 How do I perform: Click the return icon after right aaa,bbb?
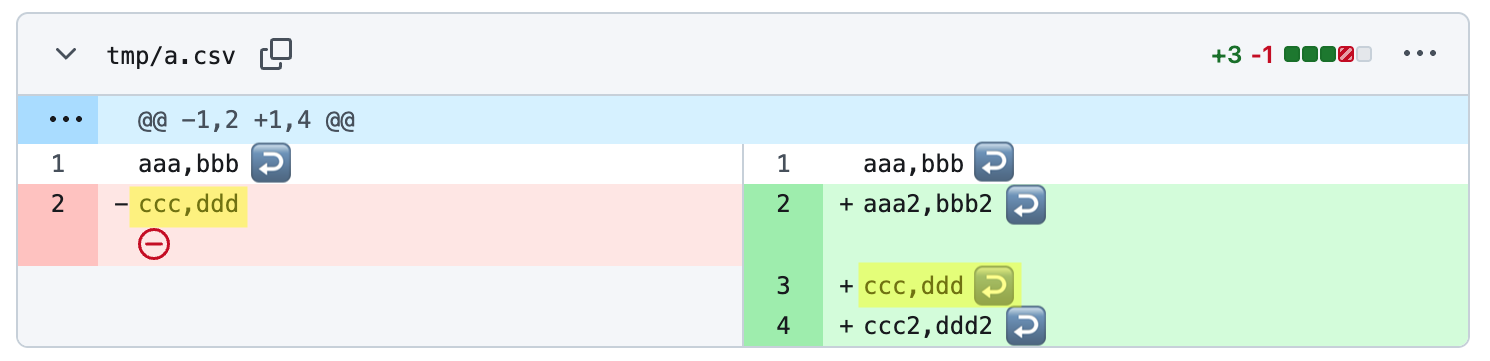point(994,164)
